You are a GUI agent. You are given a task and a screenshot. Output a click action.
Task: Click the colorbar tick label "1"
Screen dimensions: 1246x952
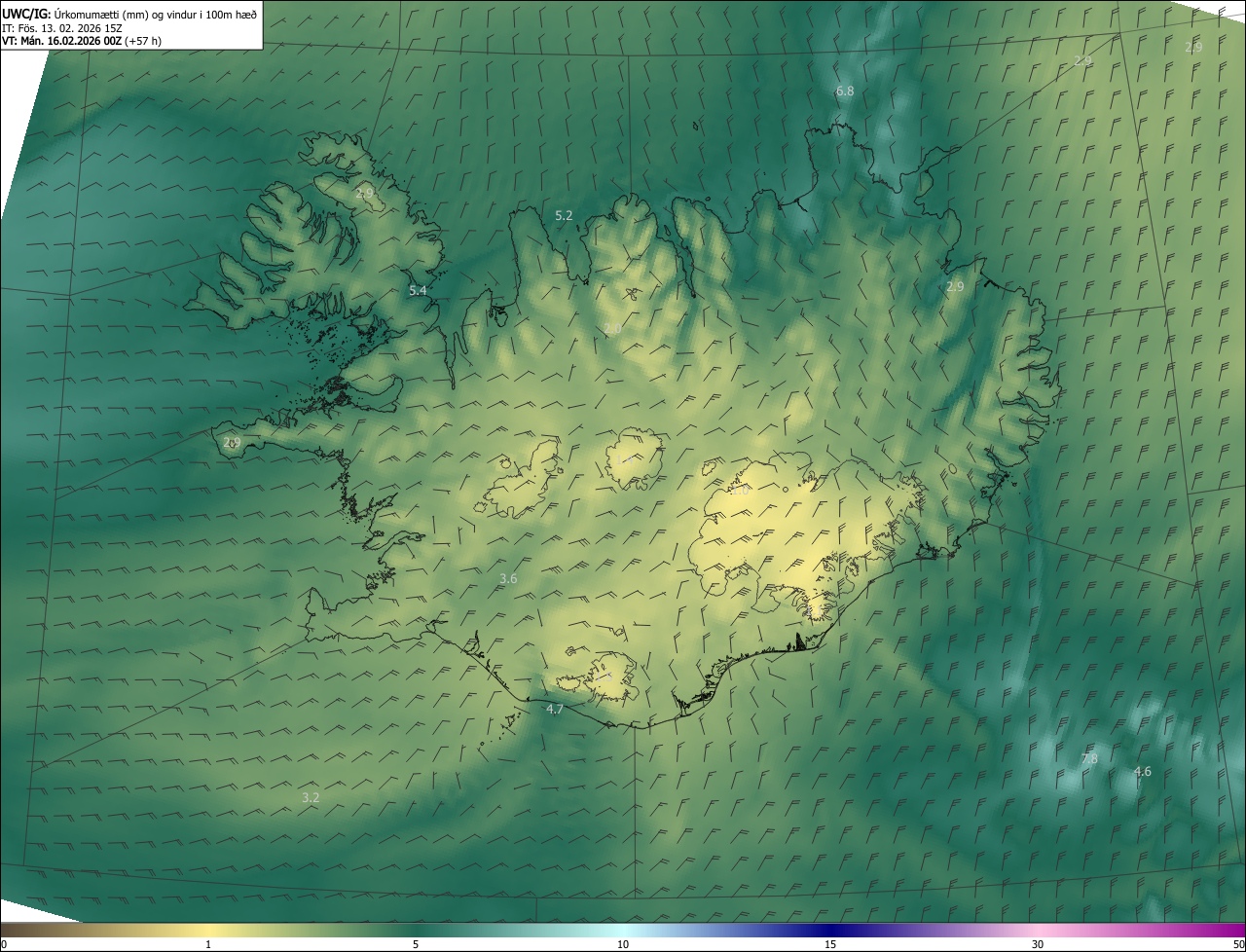pyautogui.click(x=208, y=944)
